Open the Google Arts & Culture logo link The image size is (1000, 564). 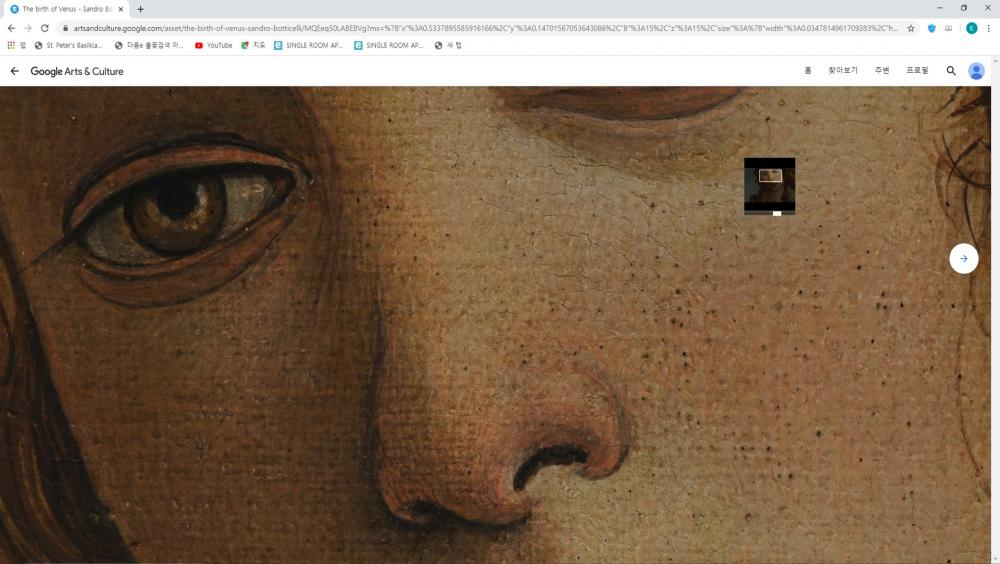pyautogui.click(x=77, y=71)
